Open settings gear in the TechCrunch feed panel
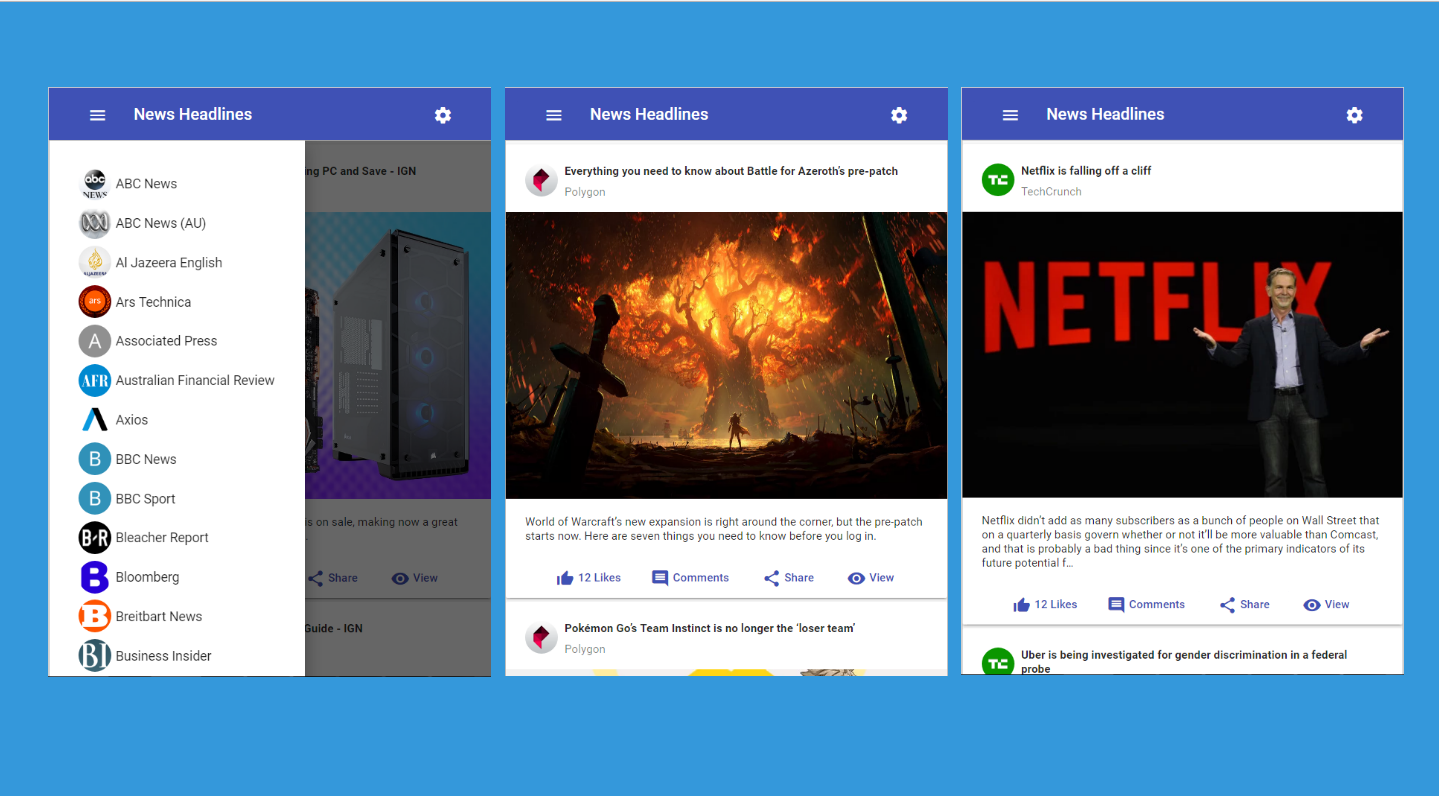 pyautogui.click(x=1354, y=115)
